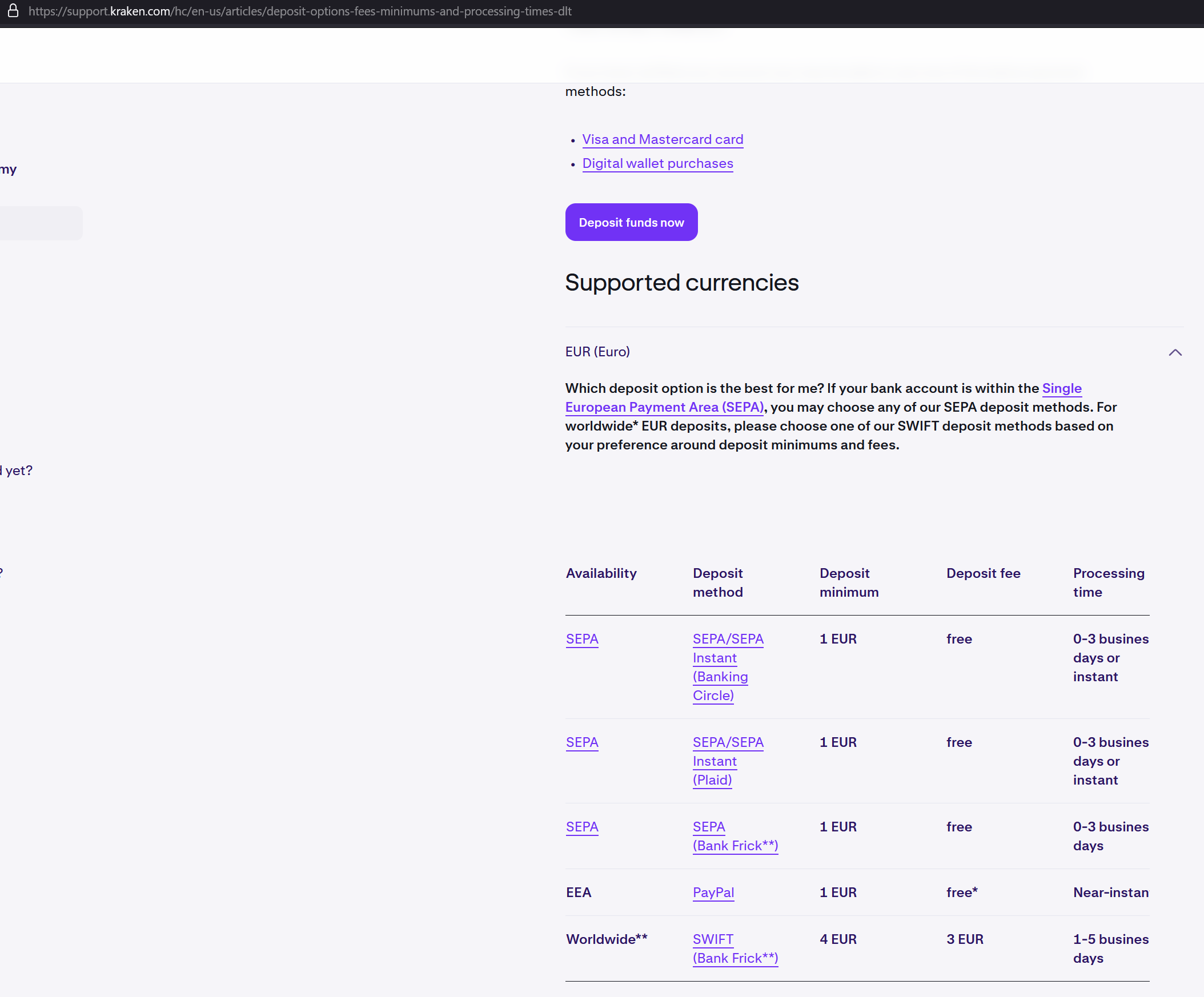This screenshot has width=1204, height=997.
Task: Click the browser address bar URL
Action: click(299, 11)
